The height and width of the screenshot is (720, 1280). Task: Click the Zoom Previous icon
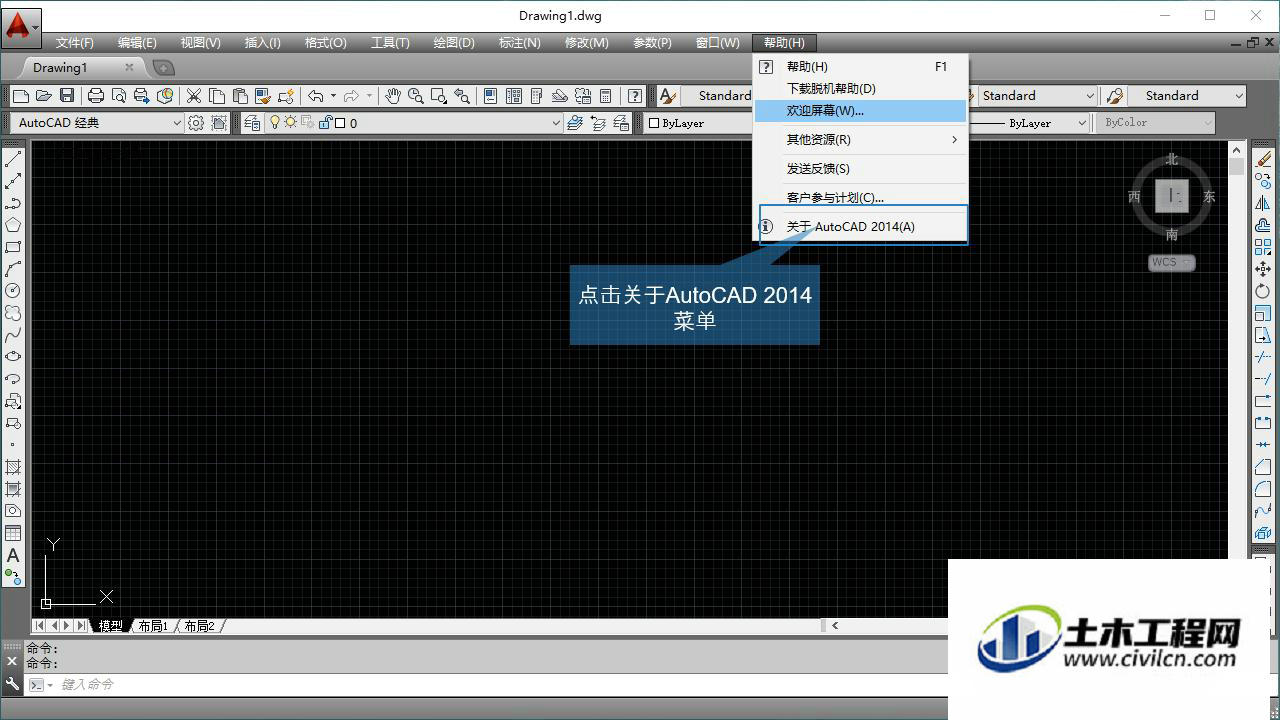point(462,96)
